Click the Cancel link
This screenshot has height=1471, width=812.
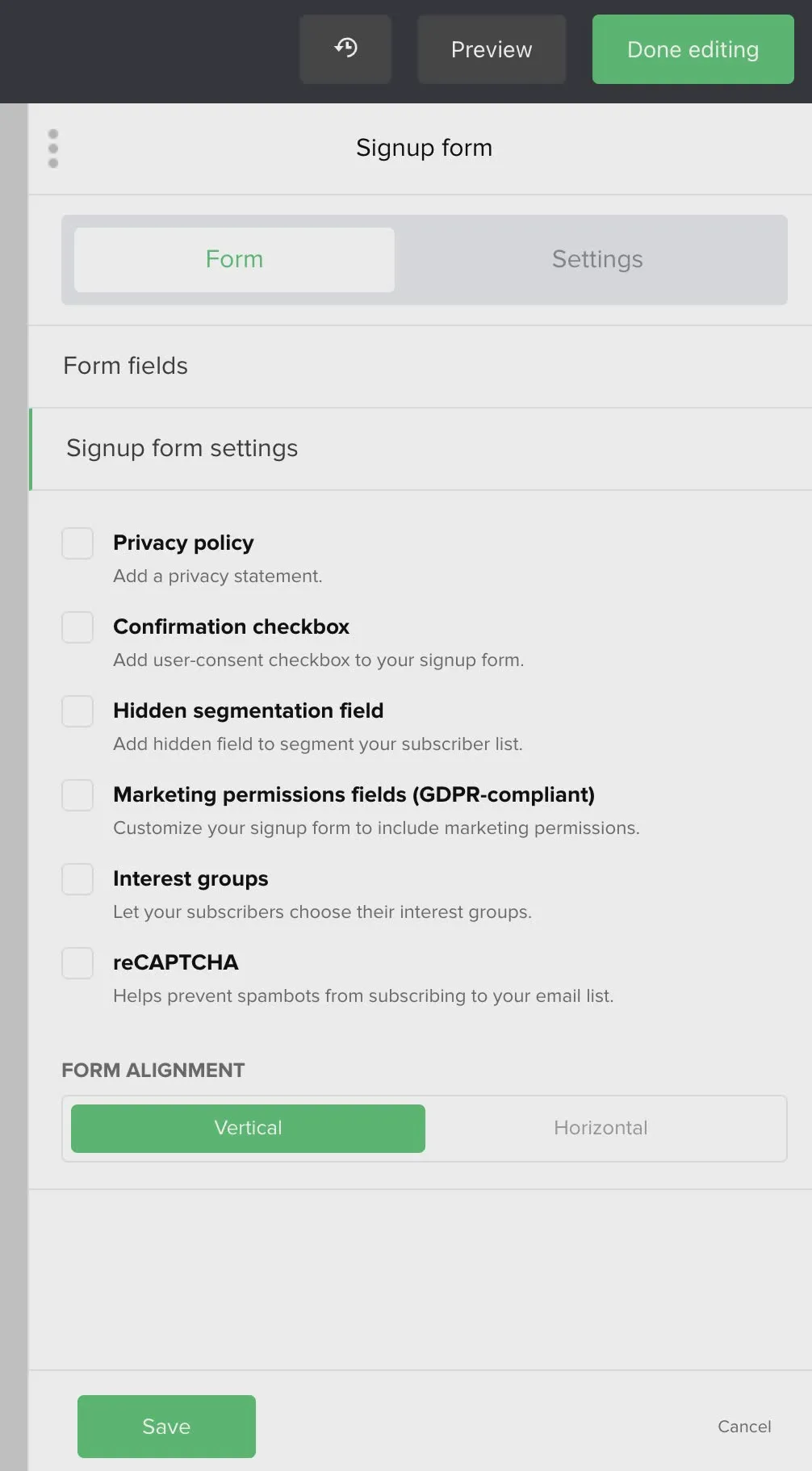(743, 1427)
